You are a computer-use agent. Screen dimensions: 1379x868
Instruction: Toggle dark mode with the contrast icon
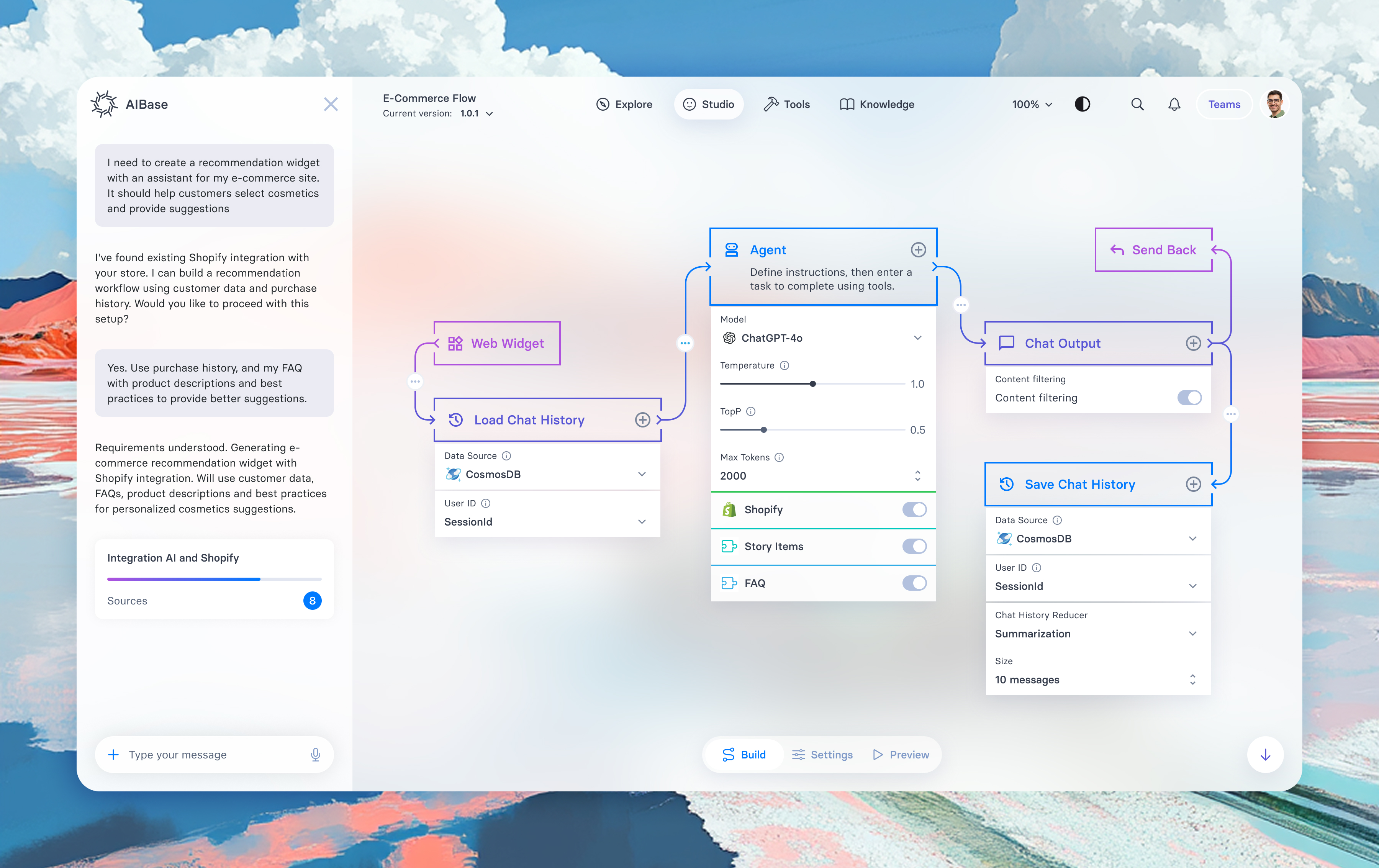[1083, 104]
